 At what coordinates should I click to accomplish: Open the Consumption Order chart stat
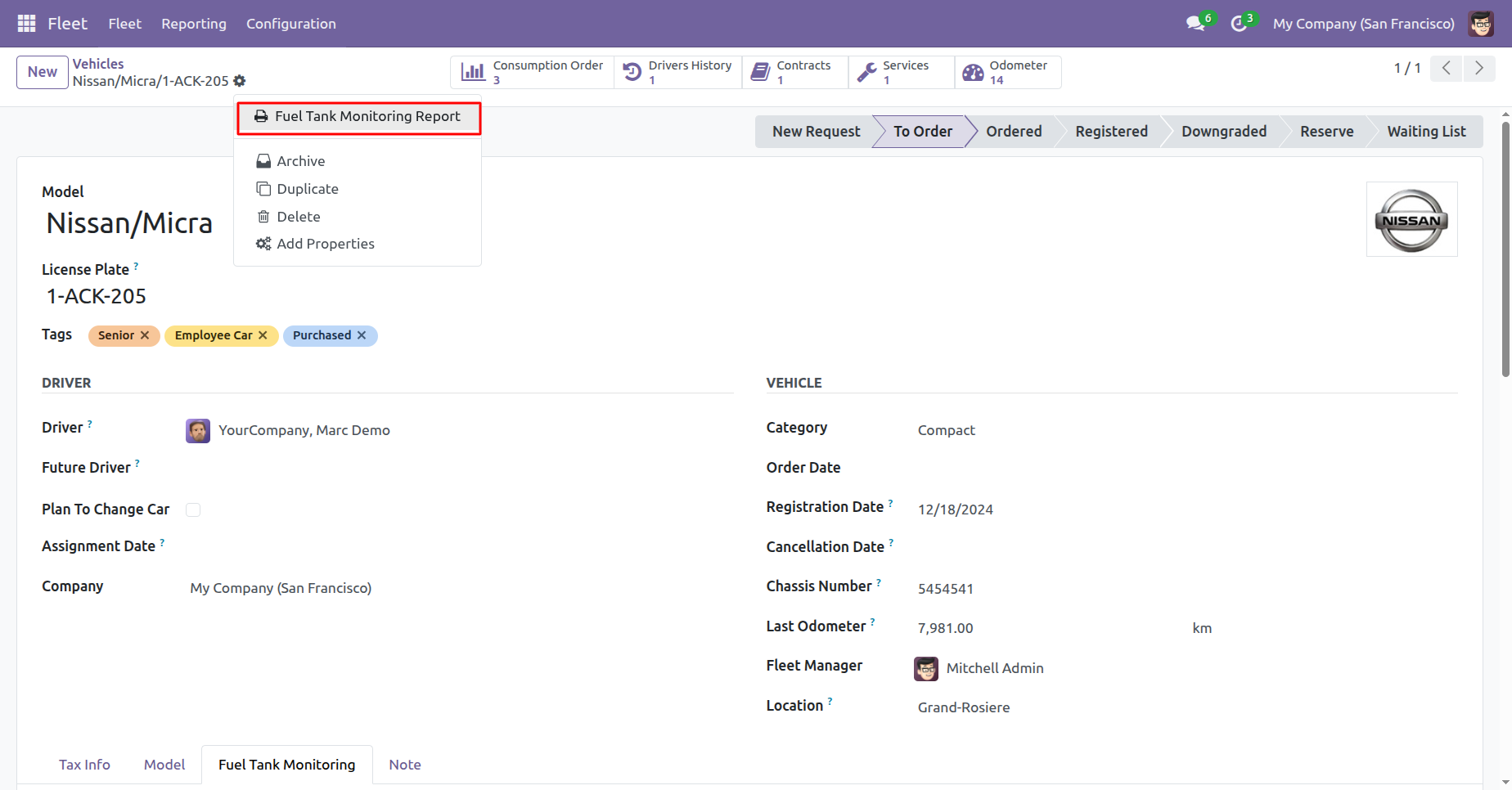532,72
